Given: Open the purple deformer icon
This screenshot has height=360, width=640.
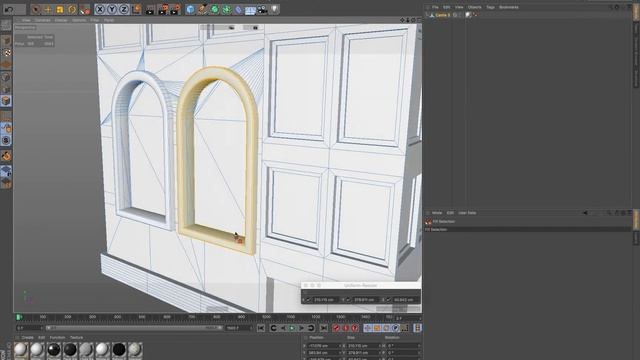Looking at the screenshot, I should point(239,9).
